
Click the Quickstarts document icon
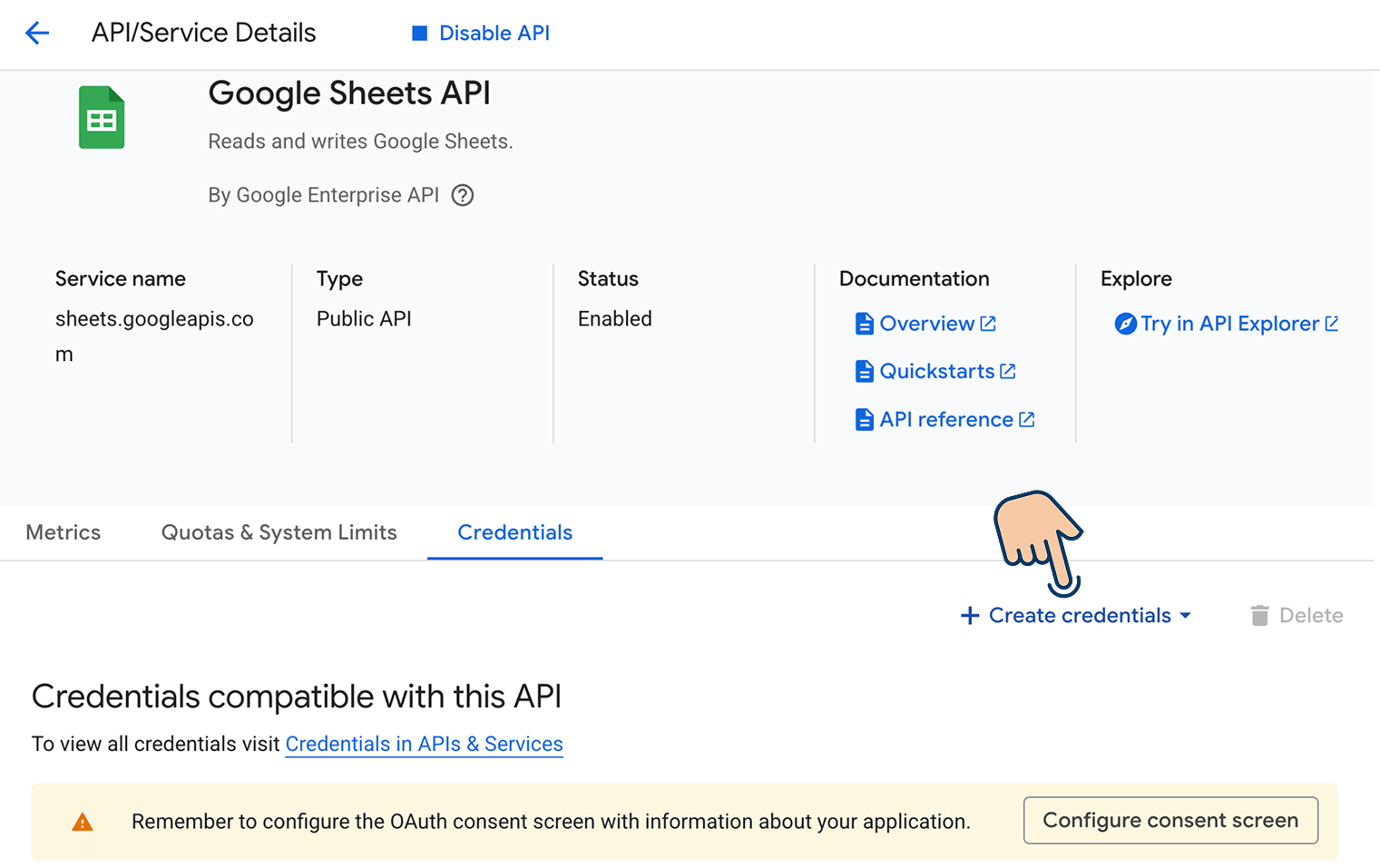[865, 371]
